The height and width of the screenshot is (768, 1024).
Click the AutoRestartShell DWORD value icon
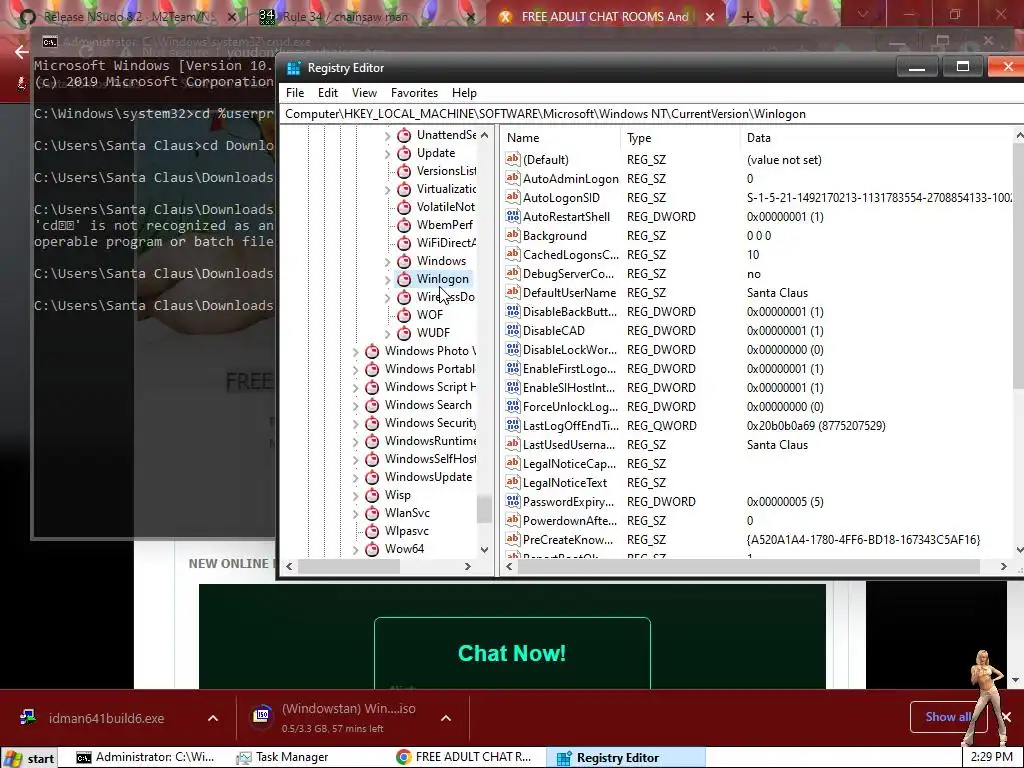[x=513, y=216]
